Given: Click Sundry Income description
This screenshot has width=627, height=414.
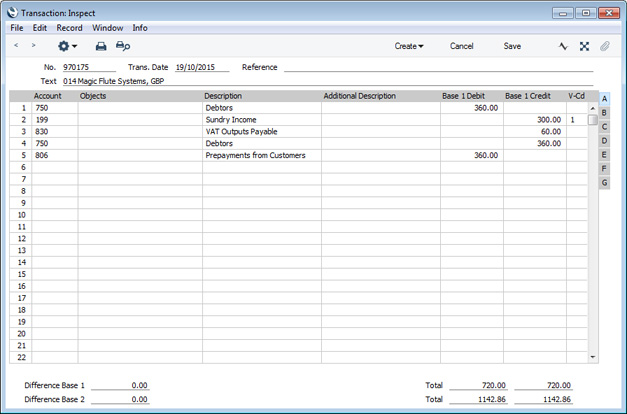Looking at the screenshot, I should pyautogui.click(x=231, y=120).
